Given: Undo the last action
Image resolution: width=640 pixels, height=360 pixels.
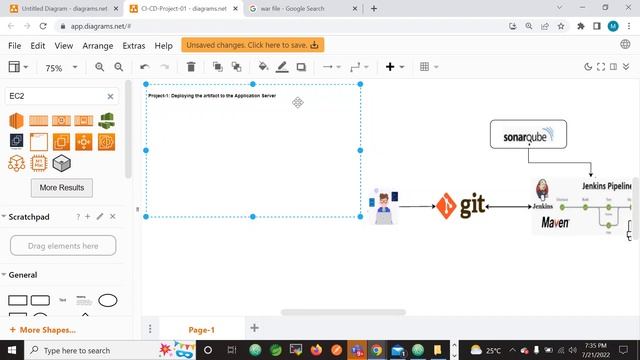Looking at the screenshot, I should coord(144,67).
